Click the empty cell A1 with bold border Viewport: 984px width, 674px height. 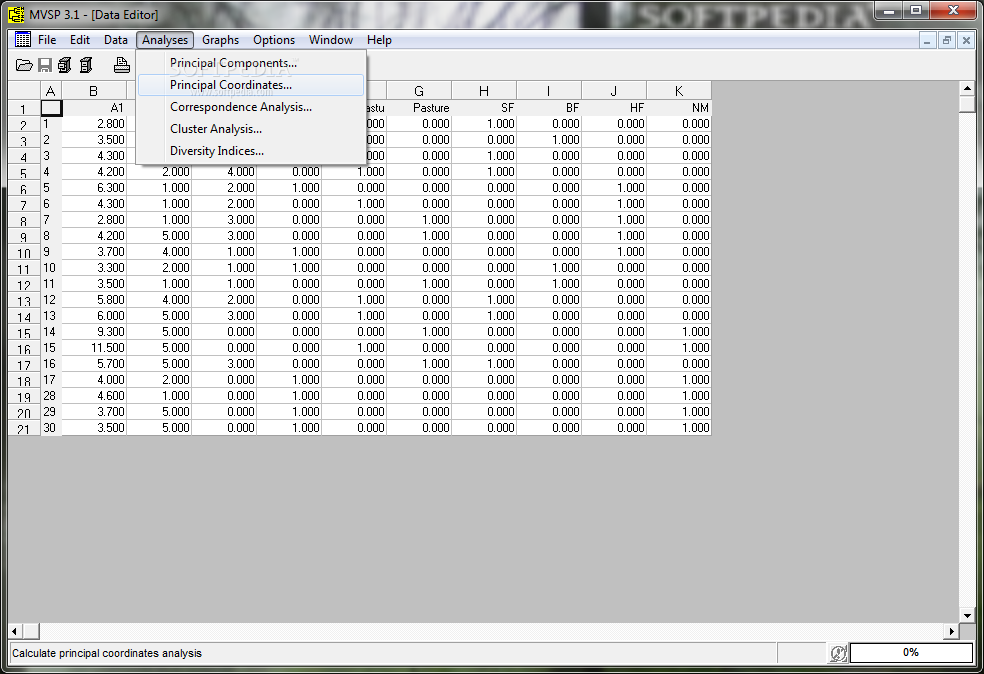pyautogui.click(x=51, y=108)
